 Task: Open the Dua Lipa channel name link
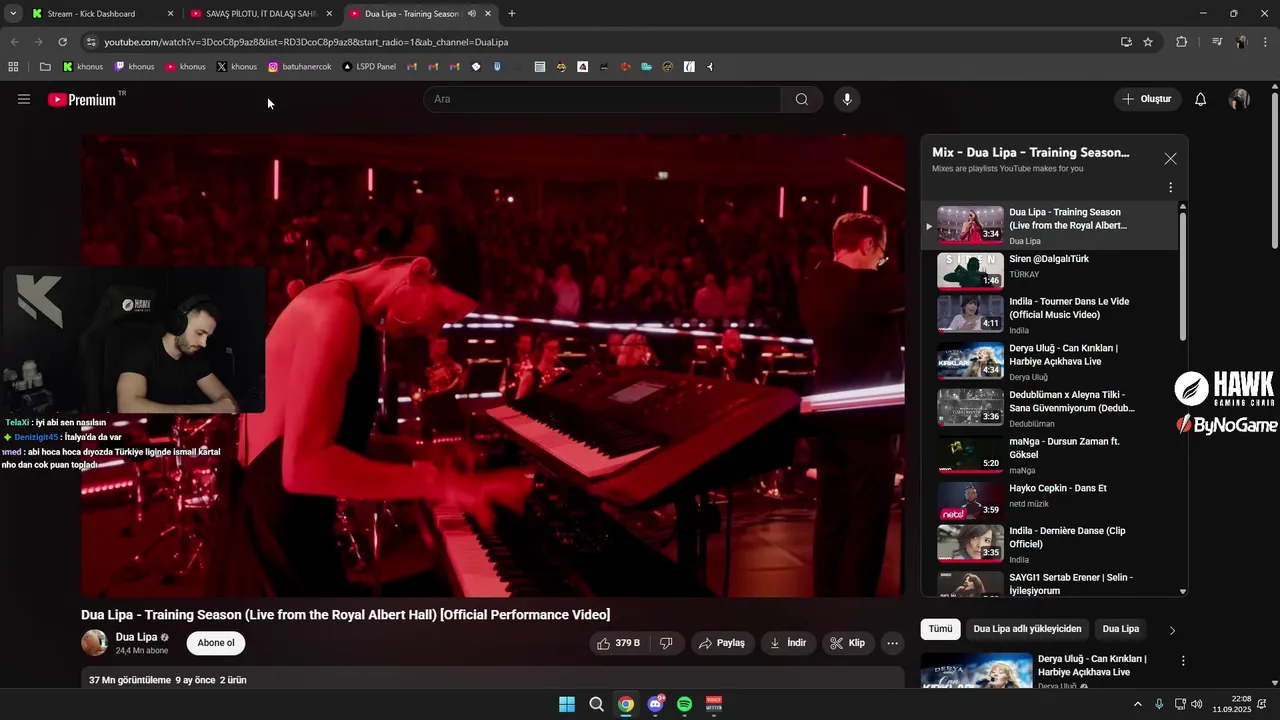click(136, 637)
